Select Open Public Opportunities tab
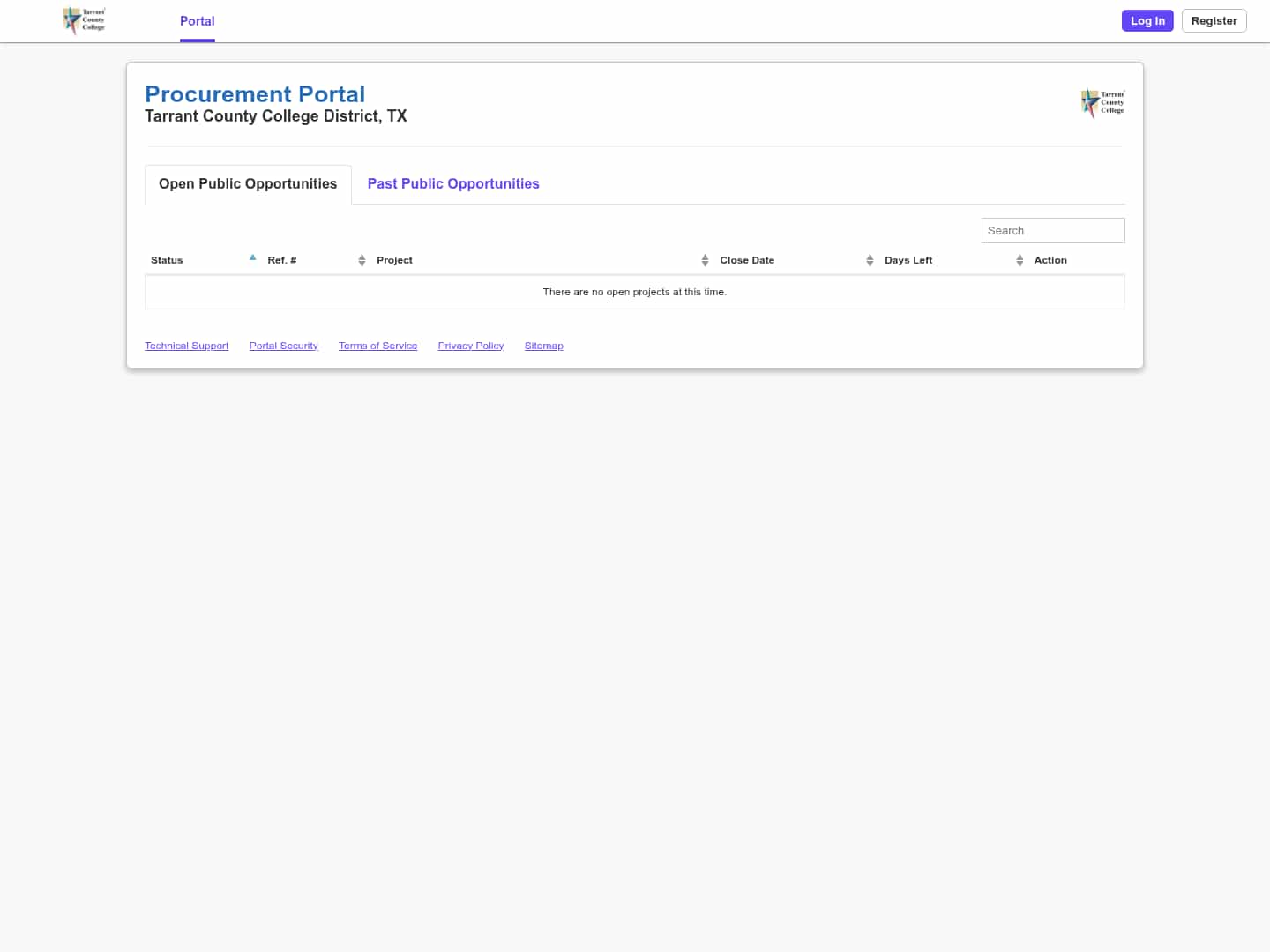Image resolution: width=1270 pixels, height=952 pixels. (x=248, y=184)
